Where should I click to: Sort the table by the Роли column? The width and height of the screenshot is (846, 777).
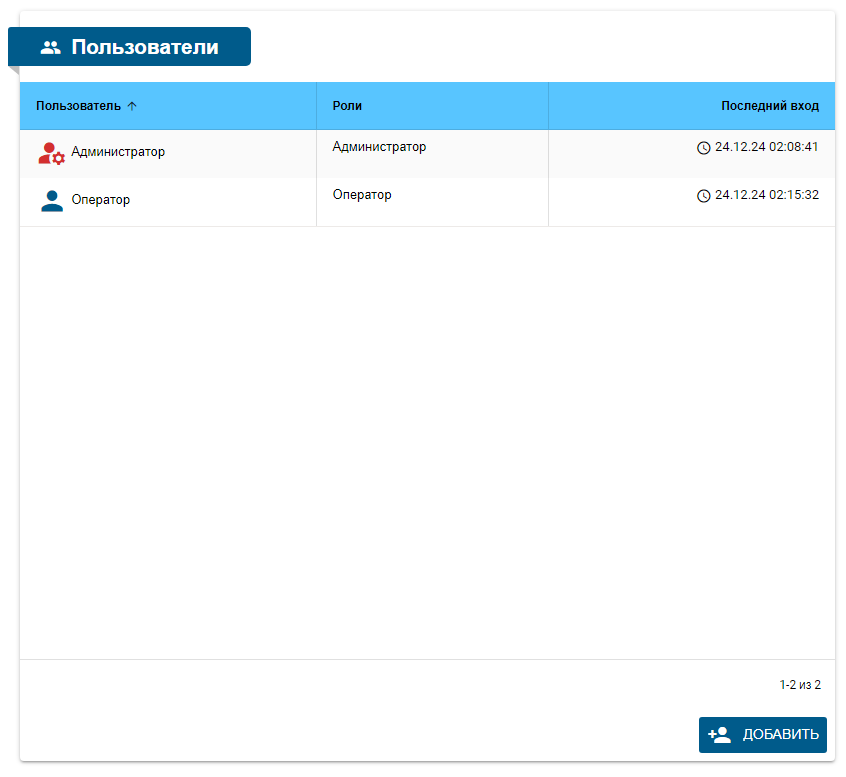pyautogui.click(x=347, y=106)
